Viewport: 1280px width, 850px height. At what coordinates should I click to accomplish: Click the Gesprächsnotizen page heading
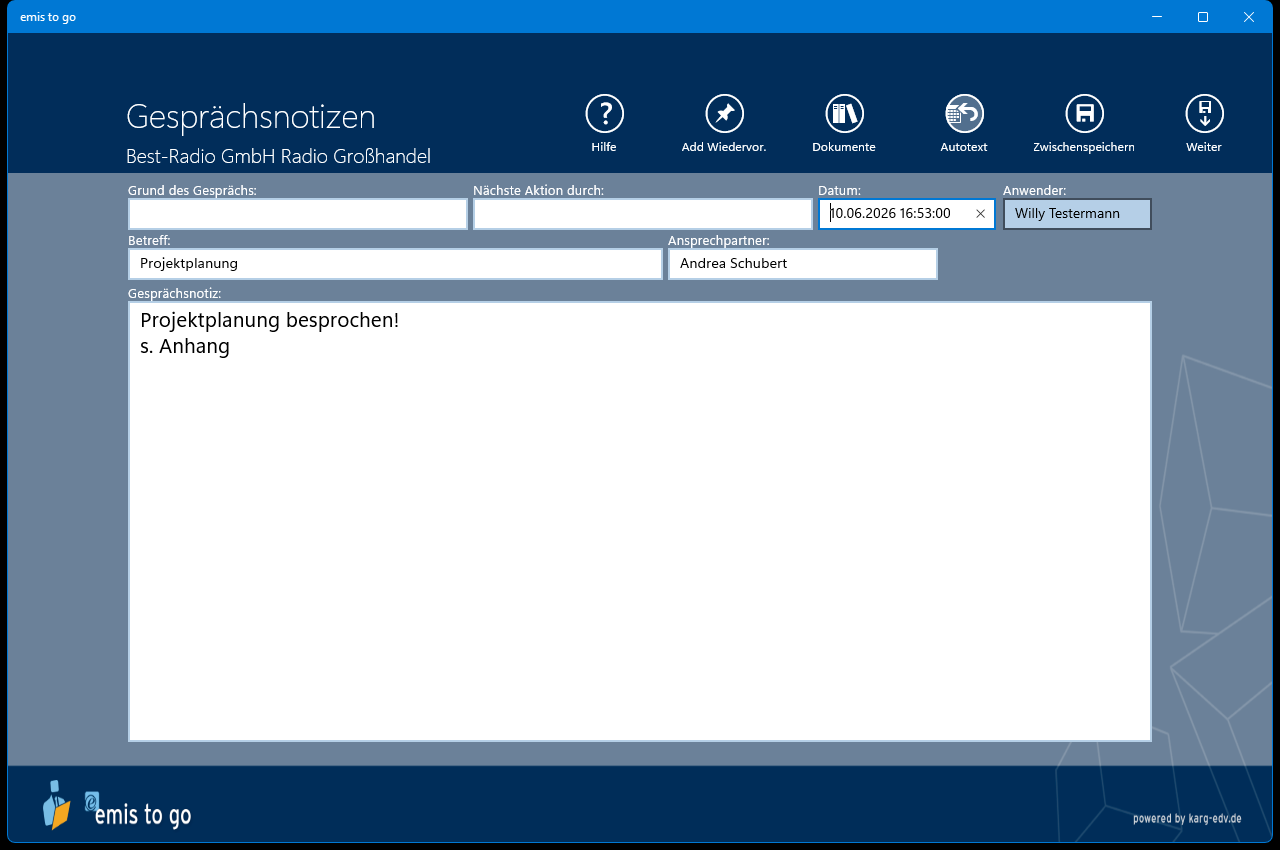click(251, 118)
